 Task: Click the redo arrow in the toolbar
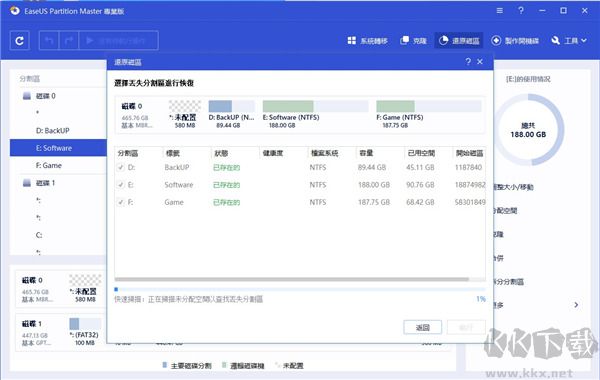pos(69,41)
